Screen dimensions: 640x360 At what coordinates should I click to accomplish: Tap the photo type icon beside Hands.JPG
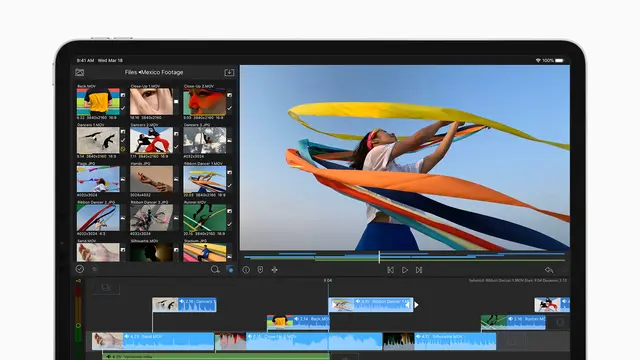pos(176,179)
